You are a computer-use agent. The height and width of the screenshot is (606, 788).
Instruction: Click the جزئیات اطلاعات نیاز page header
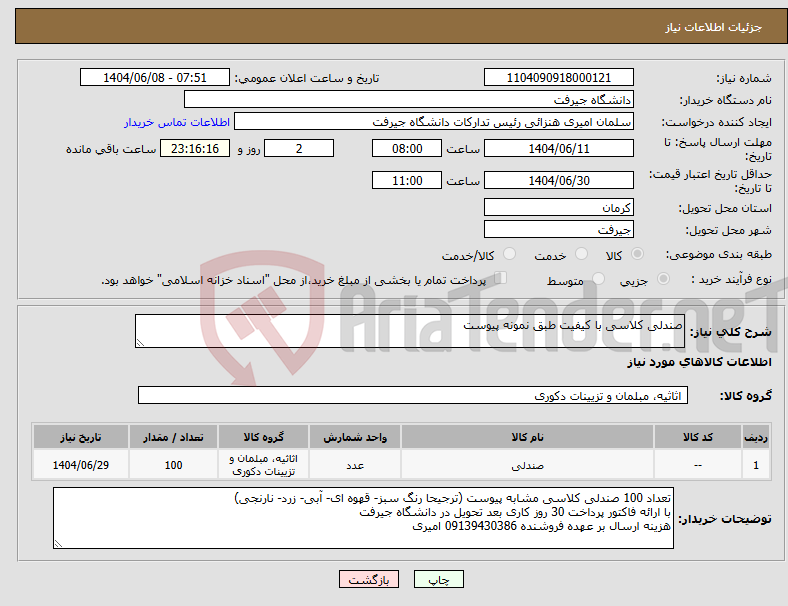pyautogui.click(x=714, y=27)
